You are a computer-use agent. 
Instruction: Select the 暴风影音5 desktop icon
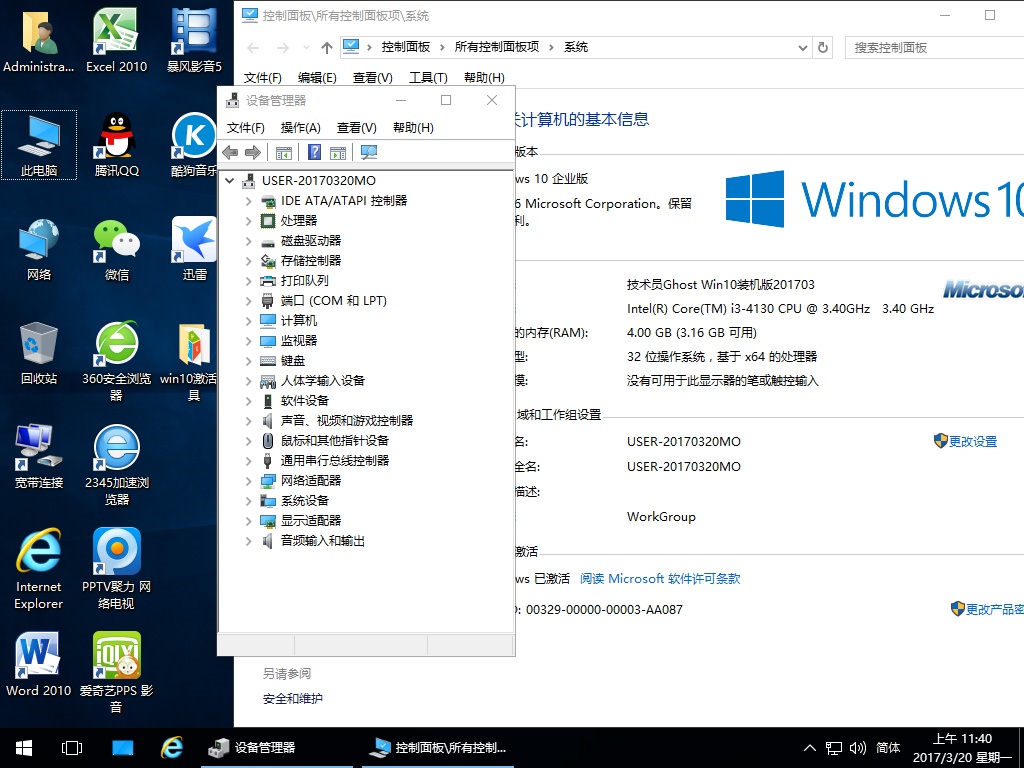(194, 39)
